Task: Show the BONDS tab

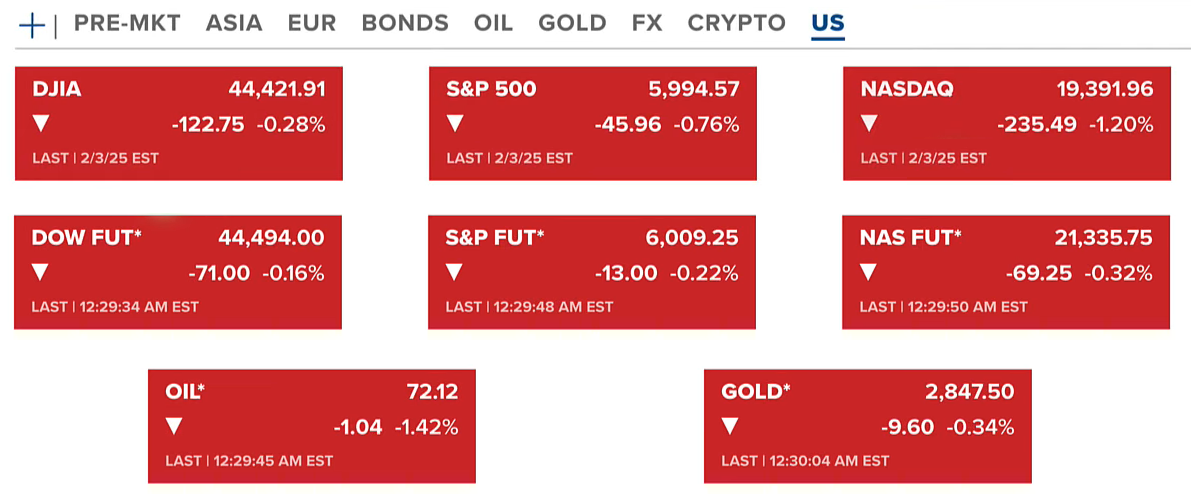Action: coord(405,24)
